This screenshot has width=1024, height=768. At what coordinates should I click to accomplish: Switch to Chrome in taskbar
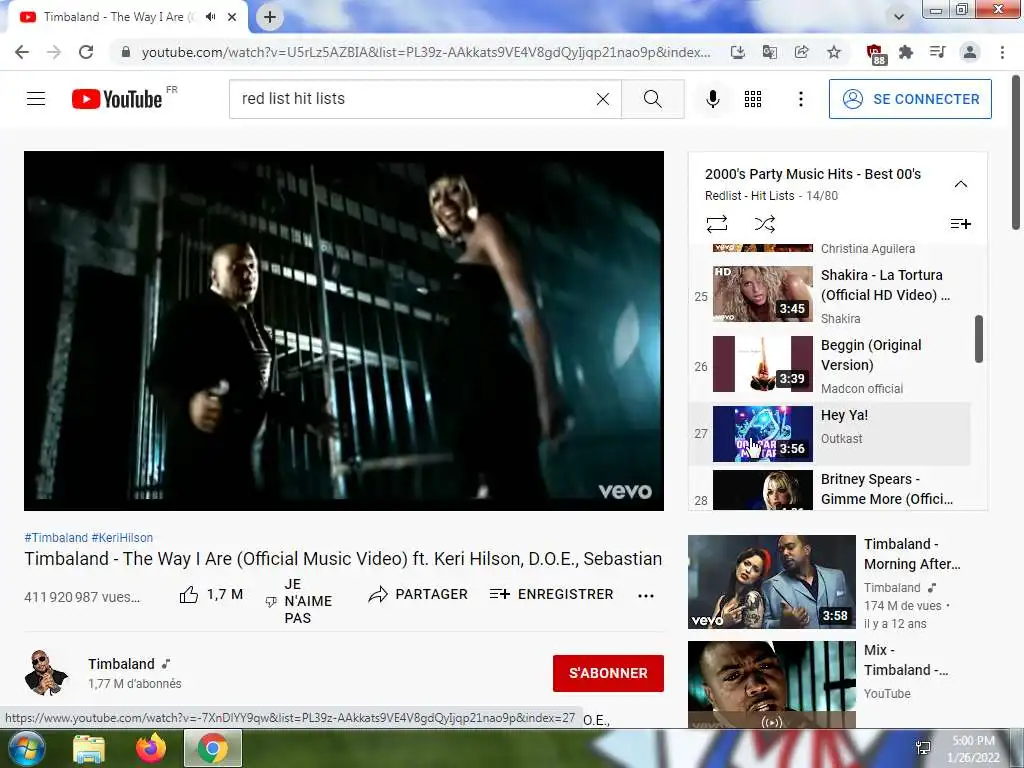(x=213, y=748)
